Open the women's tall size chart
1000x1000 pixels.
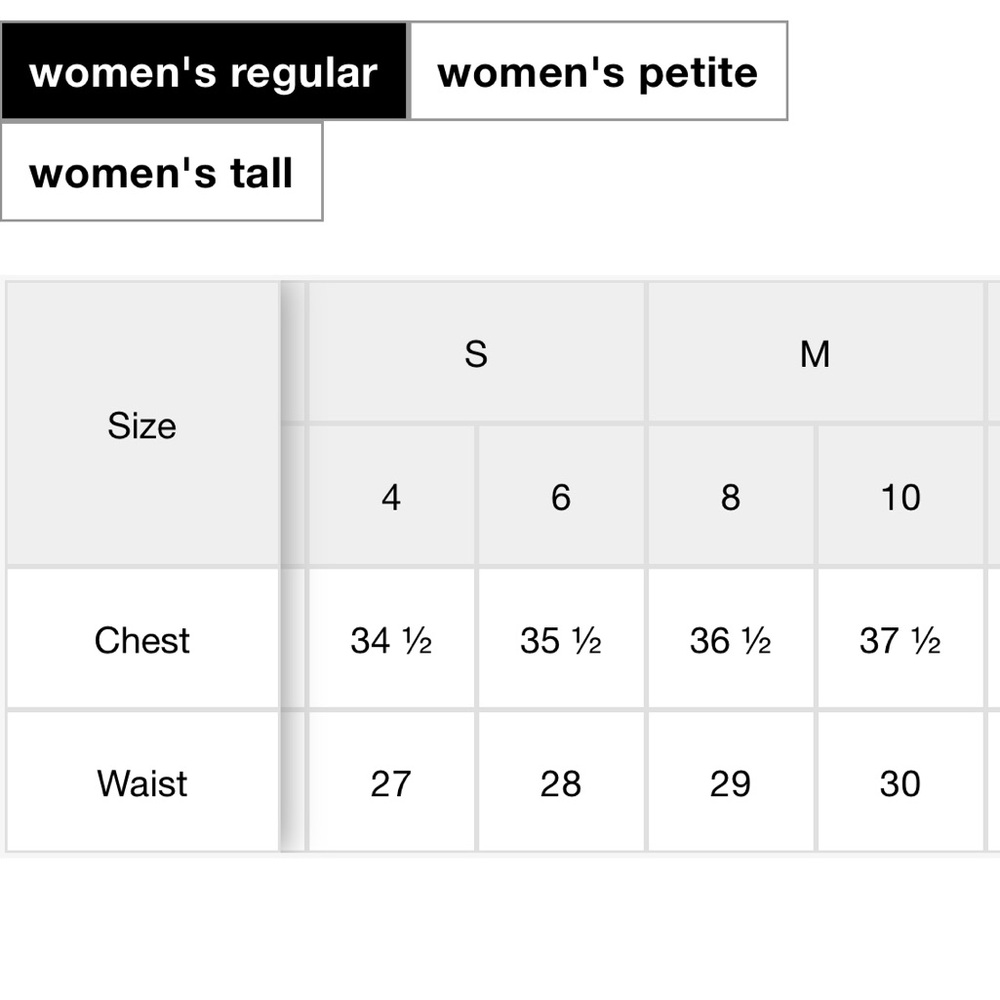tap(161, 172)
